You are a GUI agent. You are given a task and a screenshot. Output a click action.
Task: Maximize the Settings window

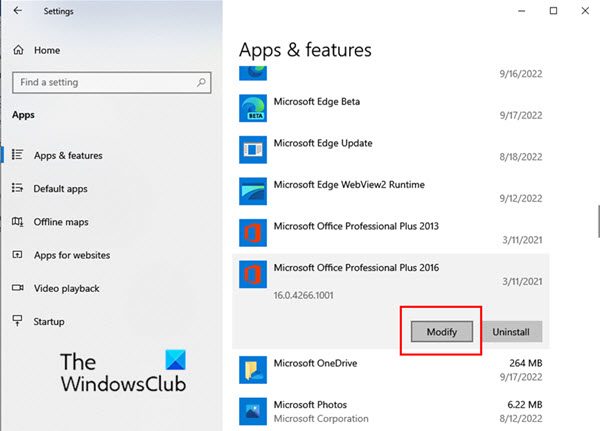pos(554,11)
